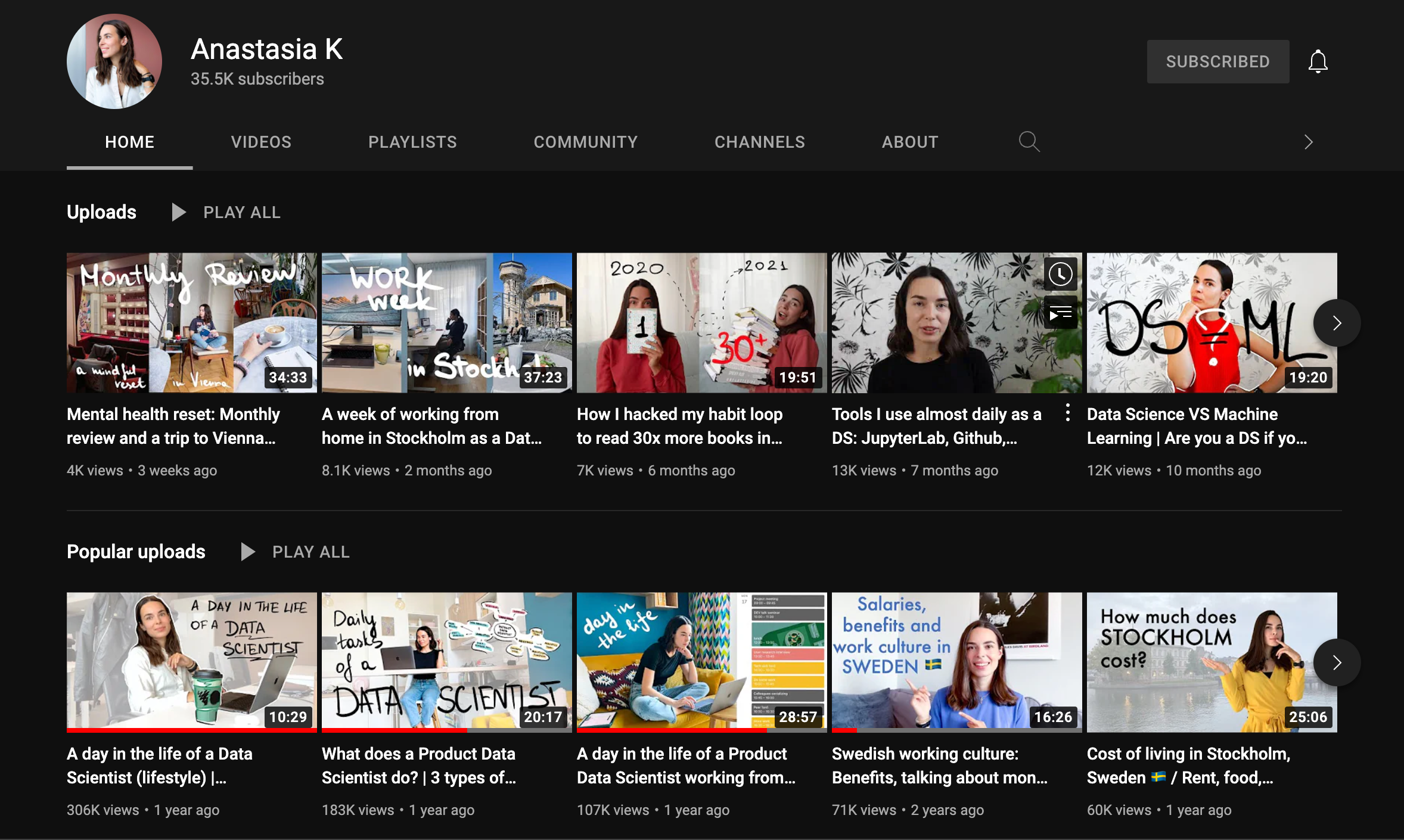The image size is (1404, 840).
Task: Click Add to Queue icon on thumbnail
Action: 1060,313
